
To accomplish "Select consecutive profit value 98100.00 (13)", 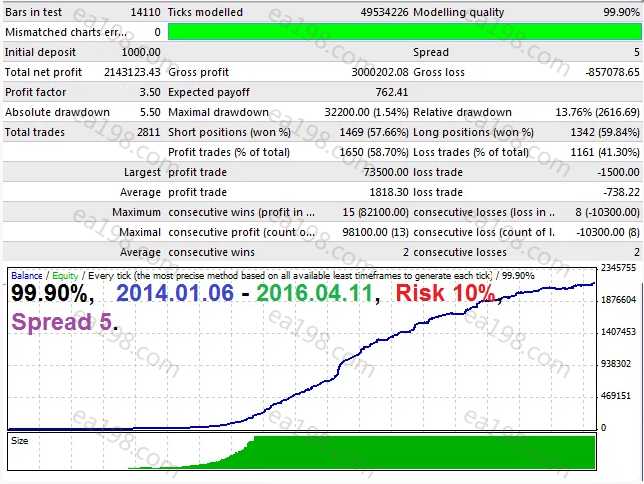I will click(x=375, y=233).
